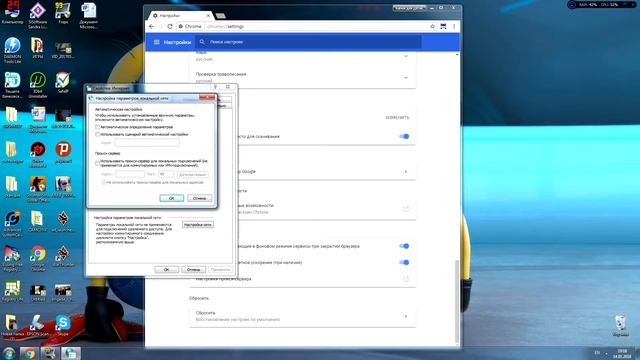Cancel the LAN settings dialog
The width and height of the screenshot is (640, 360).
coord(200,198)
